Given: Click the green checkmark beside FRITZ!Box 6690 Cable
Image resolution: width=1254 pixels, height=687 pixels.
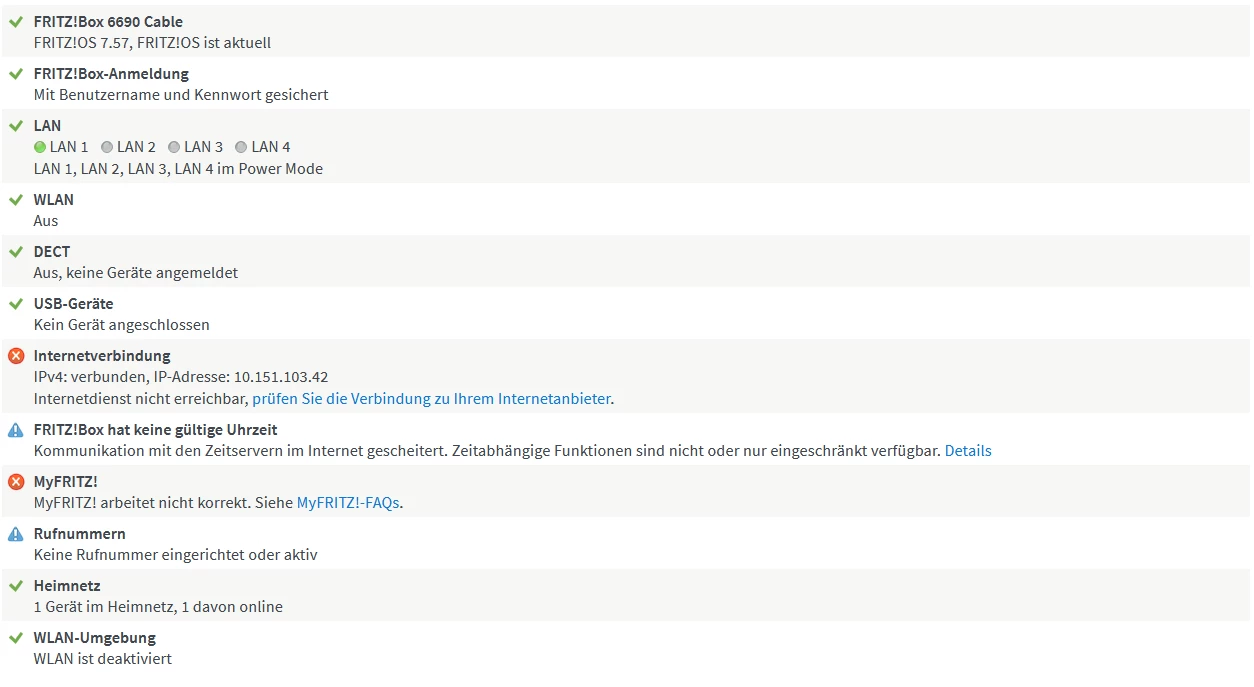Looking at the screenshot, I should pos(15,21).
